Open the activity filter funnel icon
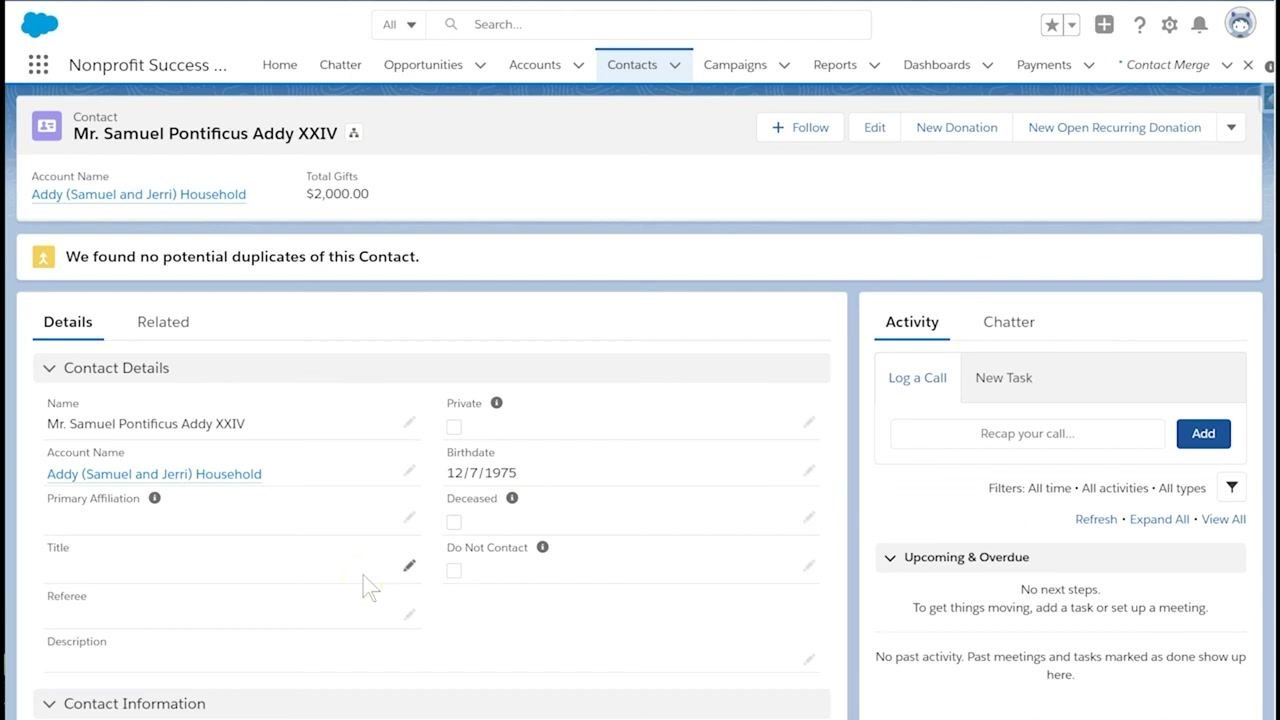This screenshot has width=1280, height=720. coord(1232,488)
